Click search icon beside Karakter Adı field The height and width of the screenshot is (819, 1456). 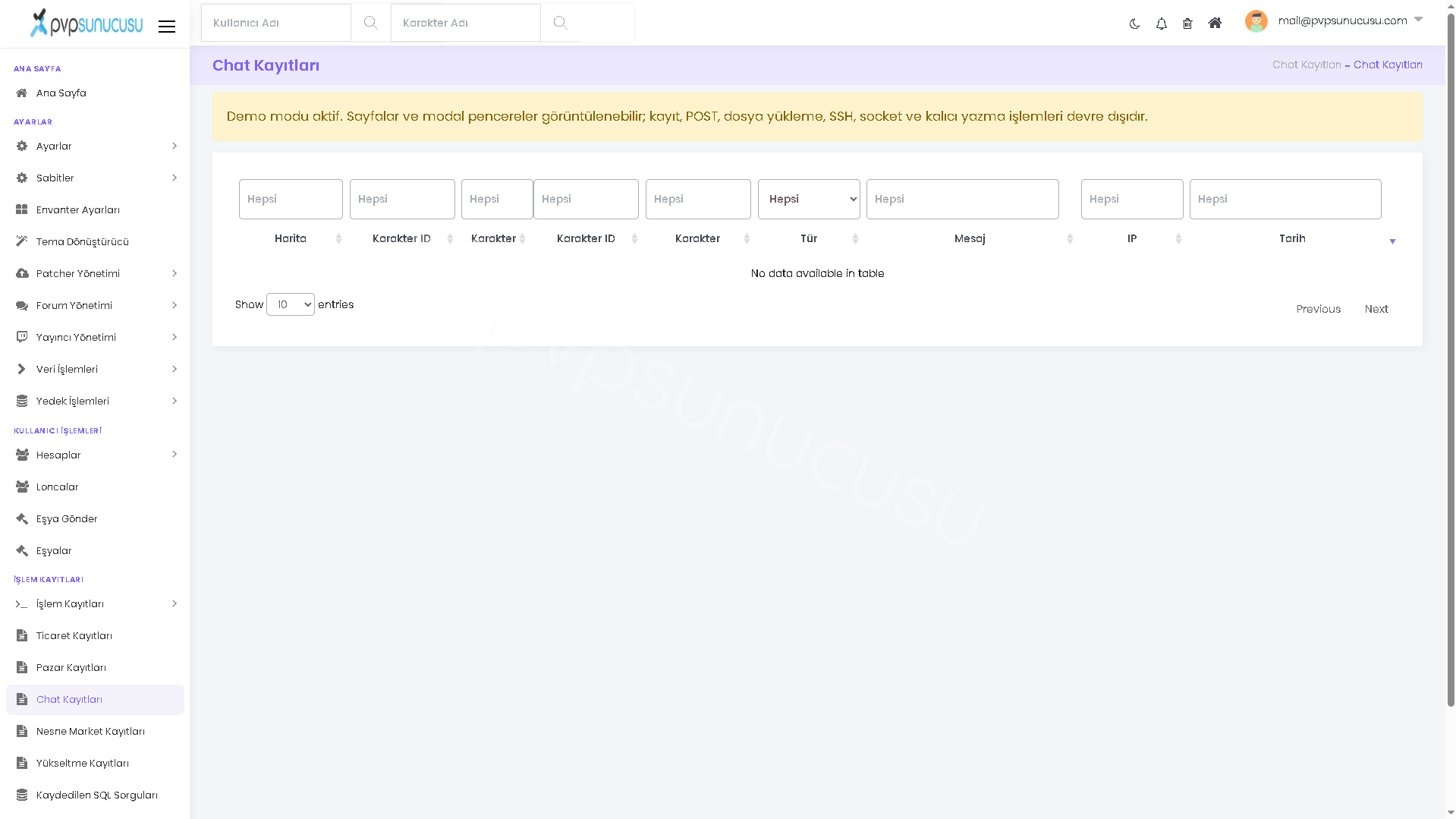[x=561, y=23]
